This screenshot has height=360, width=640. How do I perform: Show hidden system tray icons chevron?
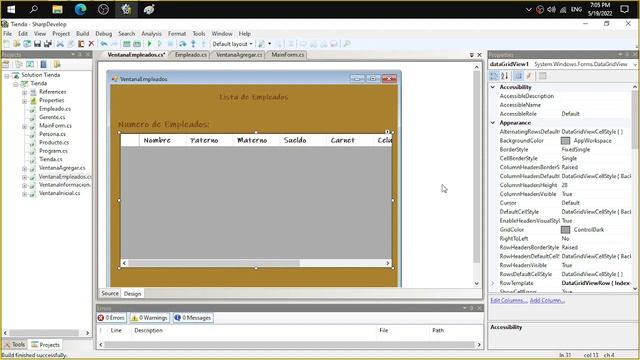[529, 9]
